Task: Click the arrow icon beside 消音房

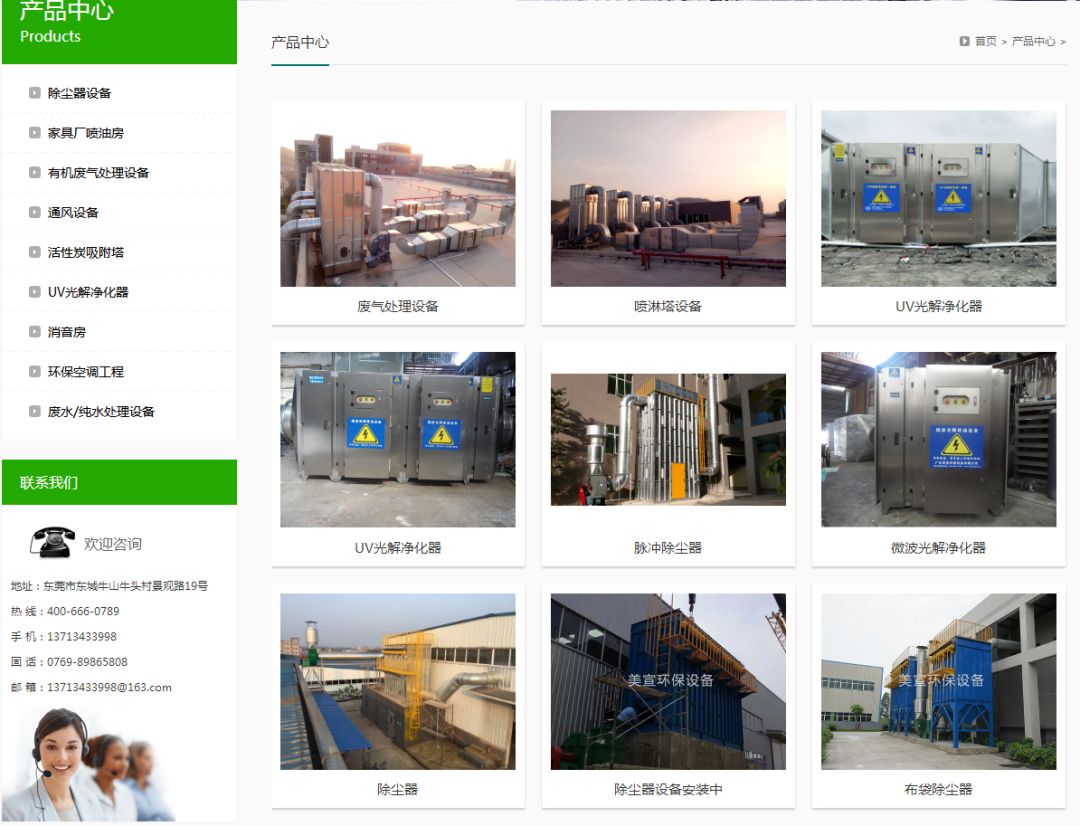Action: [35, 332]
